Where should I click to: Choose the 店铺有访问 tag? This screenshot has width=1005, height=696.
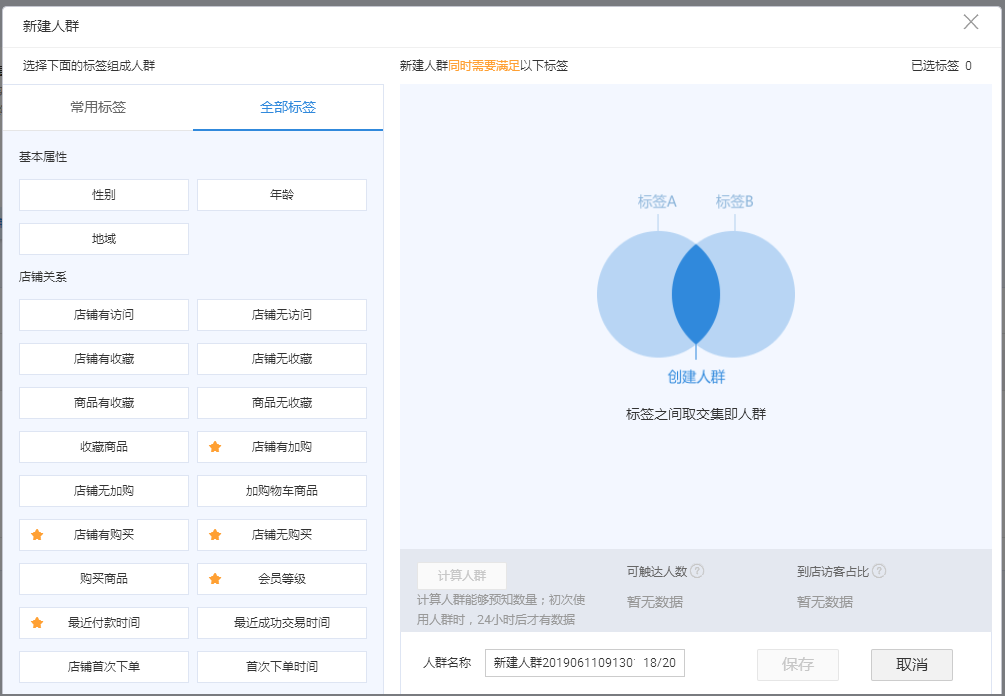point(104,315)
